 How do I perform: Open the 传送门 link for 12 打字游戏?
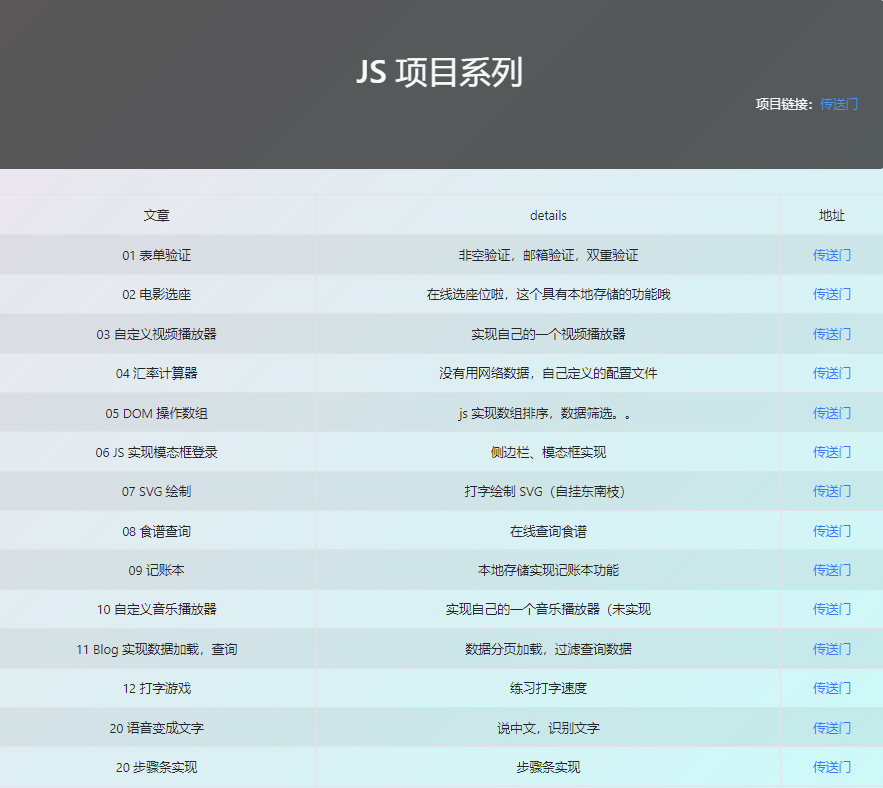[x=831, y=688]
